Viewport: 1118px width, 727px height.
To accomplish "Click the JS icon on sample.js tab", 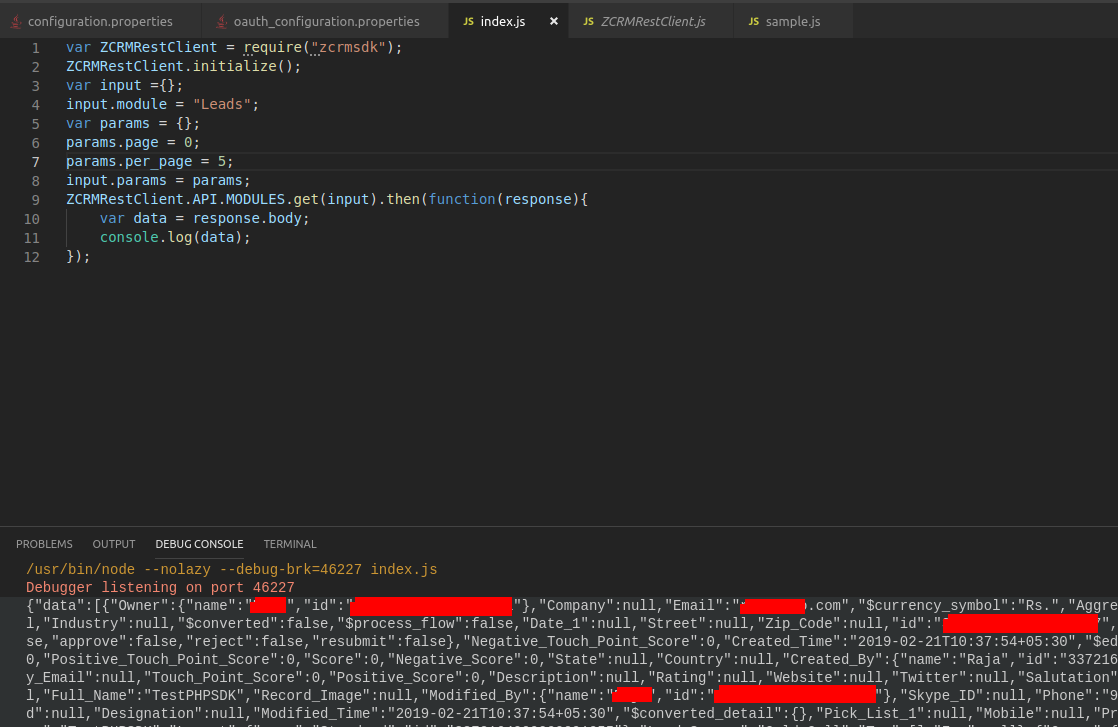I will tap(754, 21).
